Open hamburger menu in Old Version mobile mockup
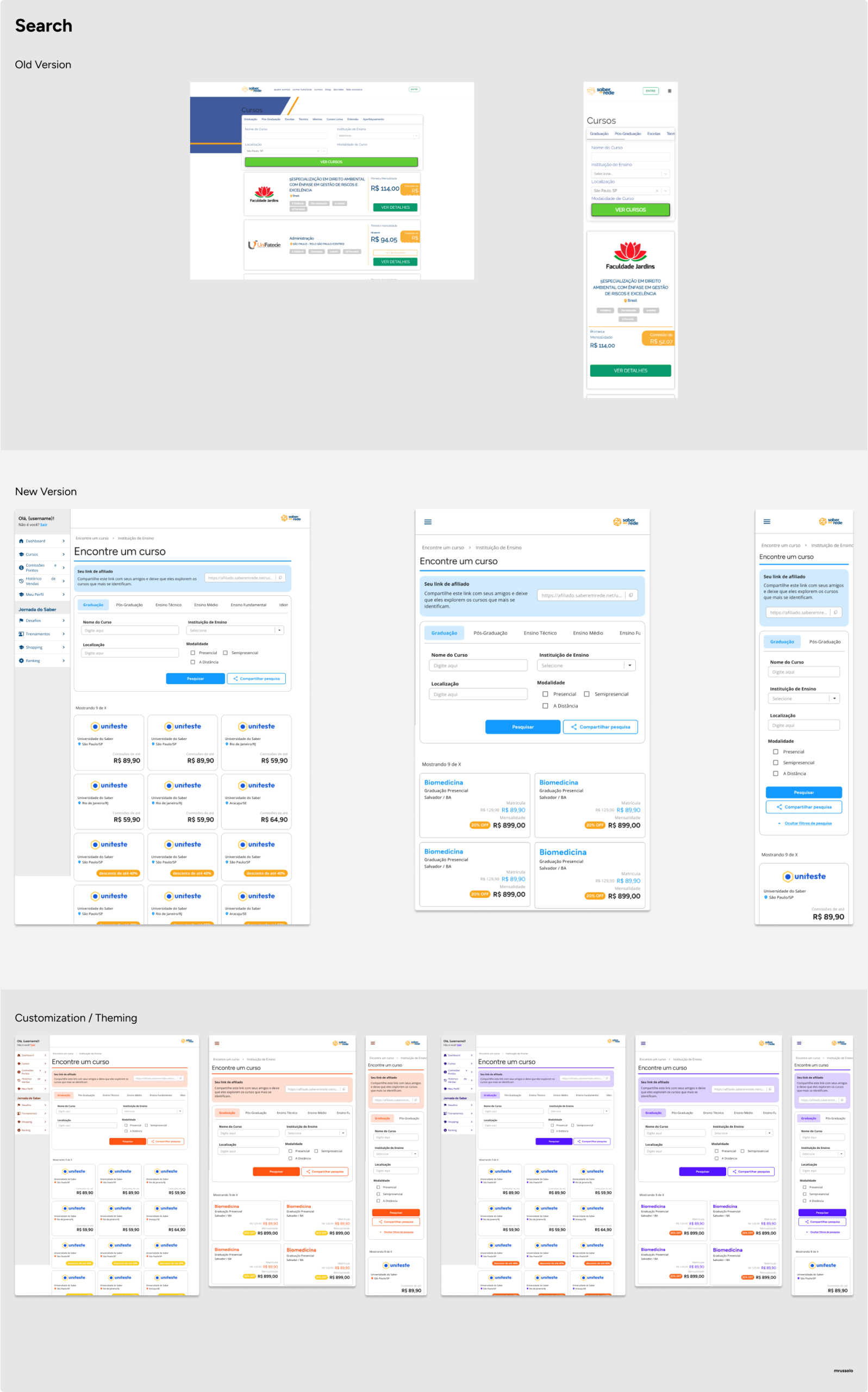This screenshot has width=868, height=1392. pyautogui.click(x=670, y=91)
